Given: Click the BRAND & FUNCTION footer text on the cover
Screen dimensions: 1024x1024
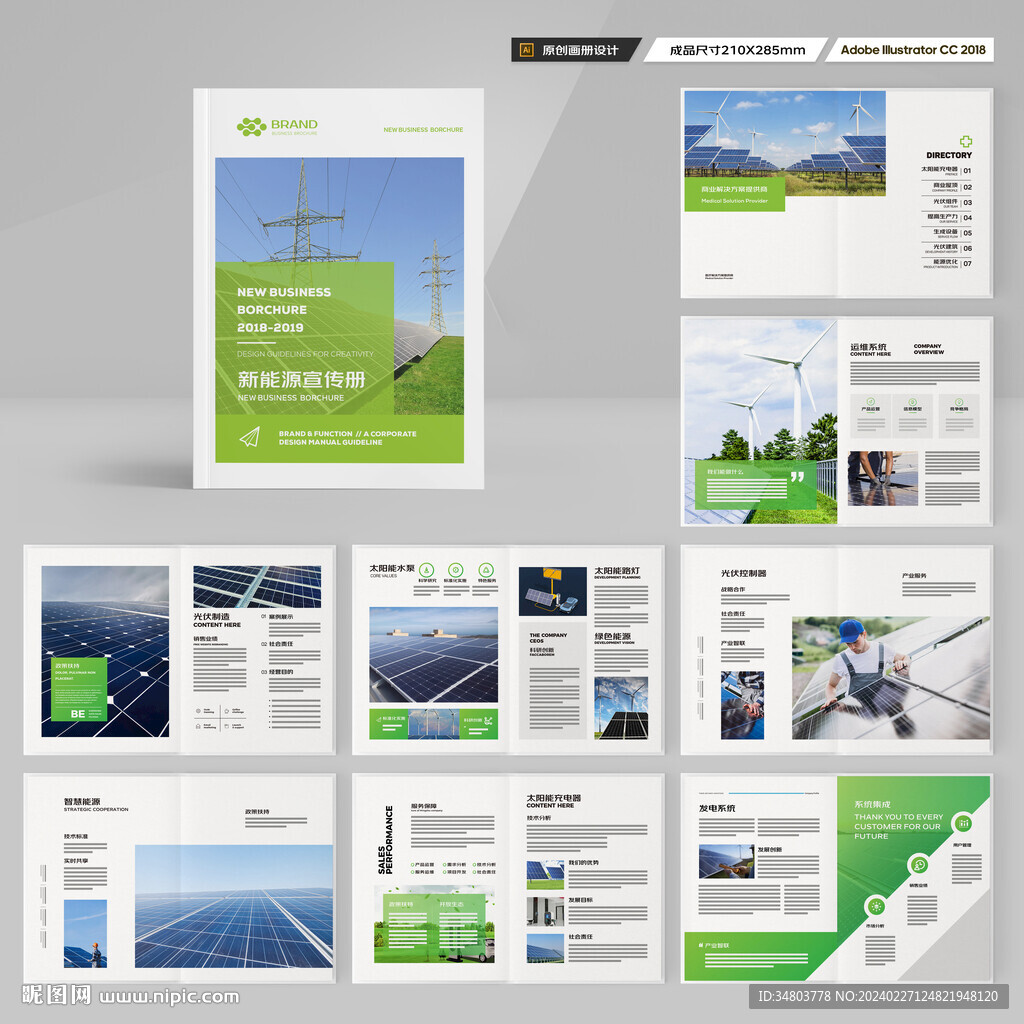Looking at the screenshot, I should (347, 438).
